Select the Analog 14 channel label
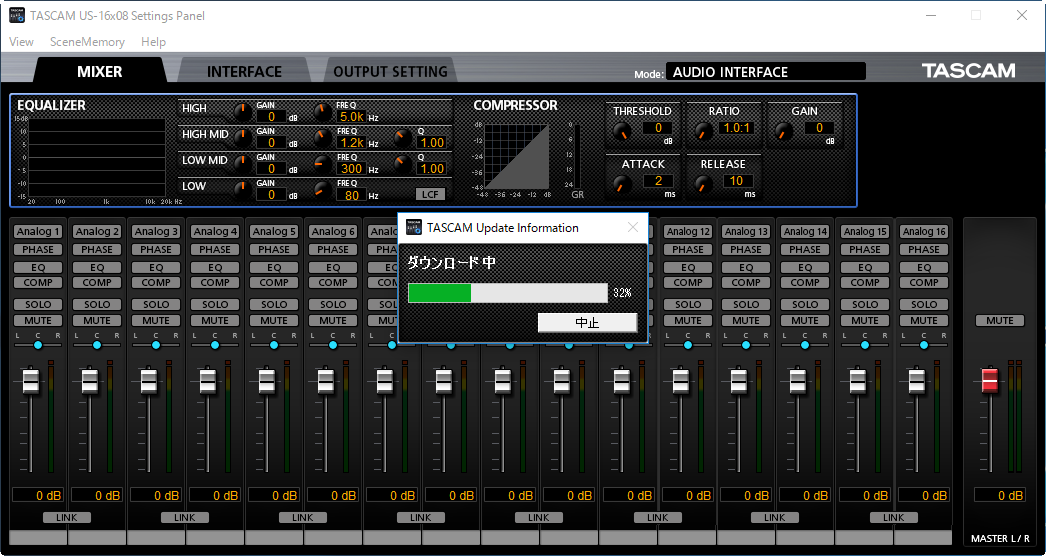This screenshot has width=1046, height=556. (805, 232)
